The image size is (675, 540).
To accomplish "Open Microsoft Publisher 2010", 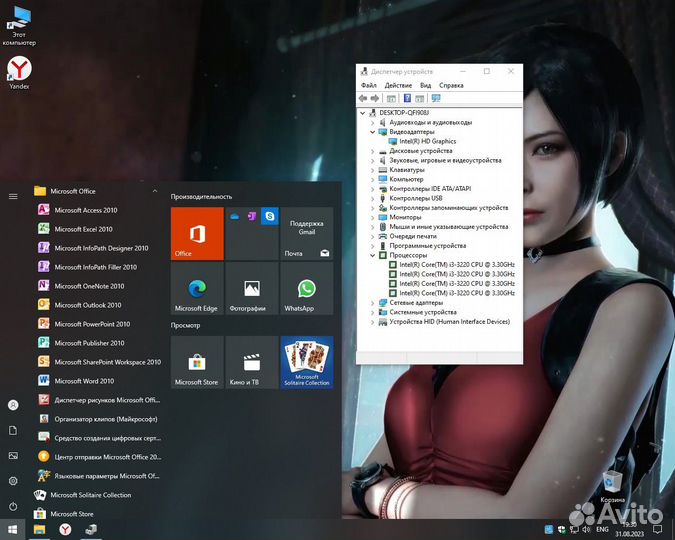I will [x=89, y=343].
